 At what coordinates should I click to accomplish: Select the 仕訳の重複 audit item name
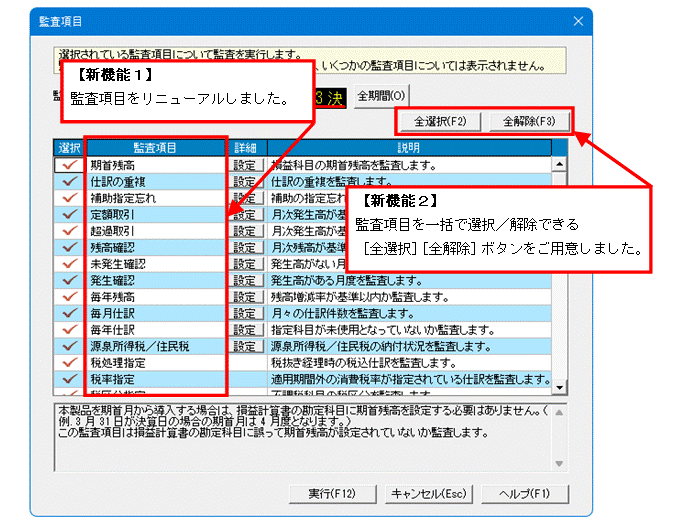pos(118,182)
